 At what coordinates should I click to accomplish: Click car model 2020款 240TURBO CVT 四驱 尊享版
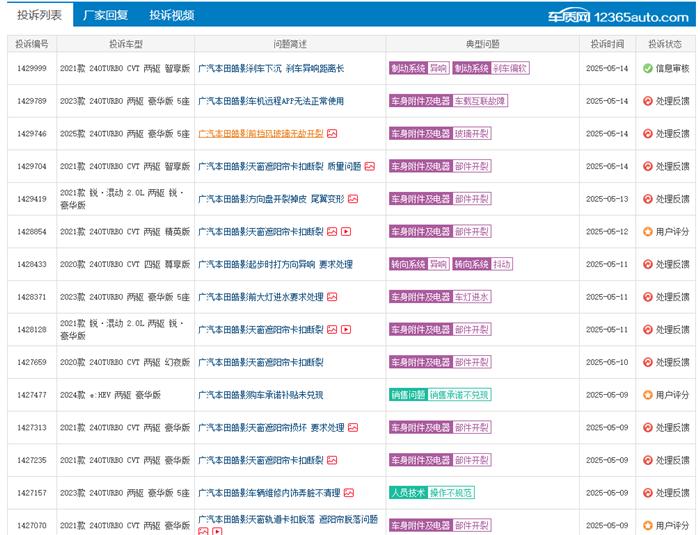[x=125, y=264]
